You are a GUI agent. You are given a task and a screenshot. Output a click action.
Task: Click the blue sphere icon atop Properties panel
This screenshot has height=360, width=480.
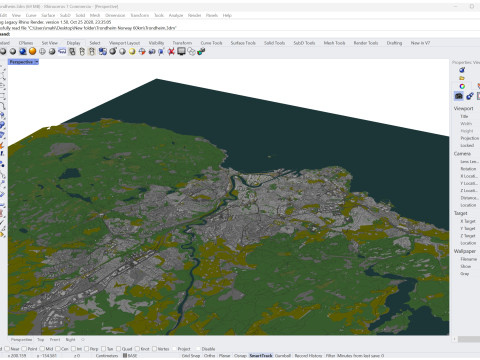462,70
